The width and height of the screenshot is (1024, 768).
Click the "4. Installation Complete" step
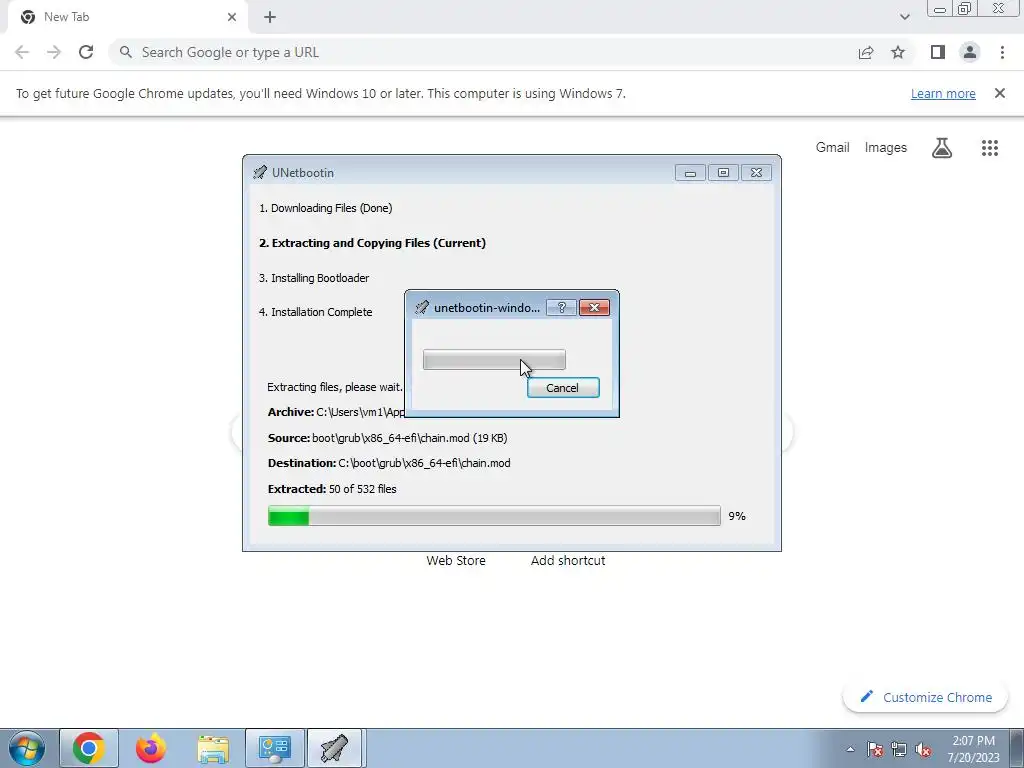pyautogui.click(x=315, y=312)
